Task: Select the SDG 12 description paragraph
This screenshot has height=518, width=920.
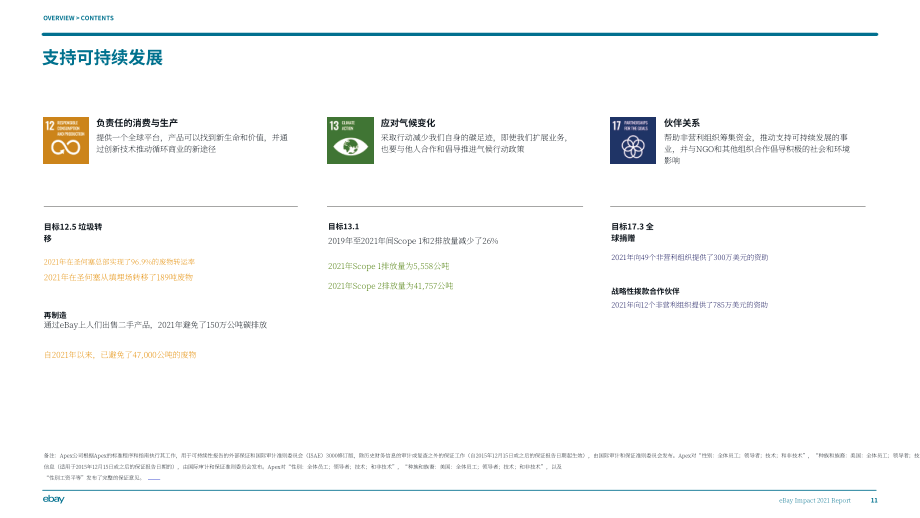Action: point(192,143)
